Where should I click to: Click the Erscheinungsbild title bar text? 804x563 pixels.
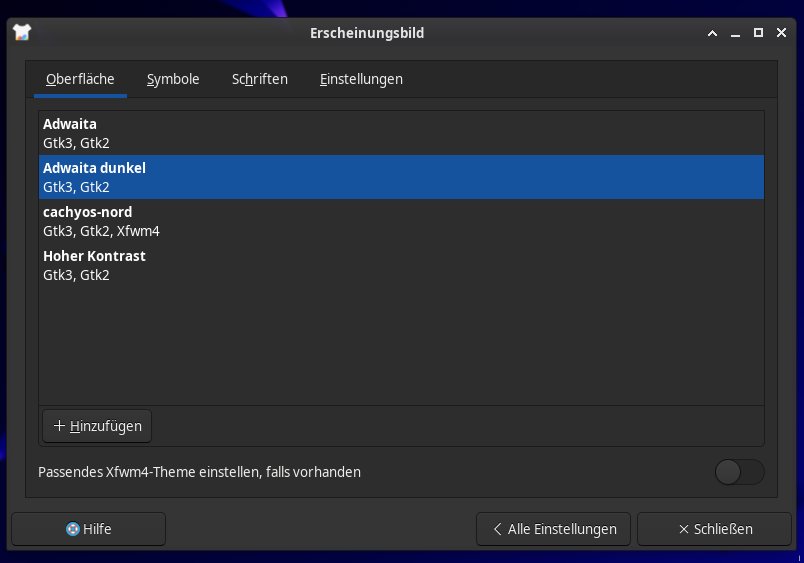tap(367, 33)
